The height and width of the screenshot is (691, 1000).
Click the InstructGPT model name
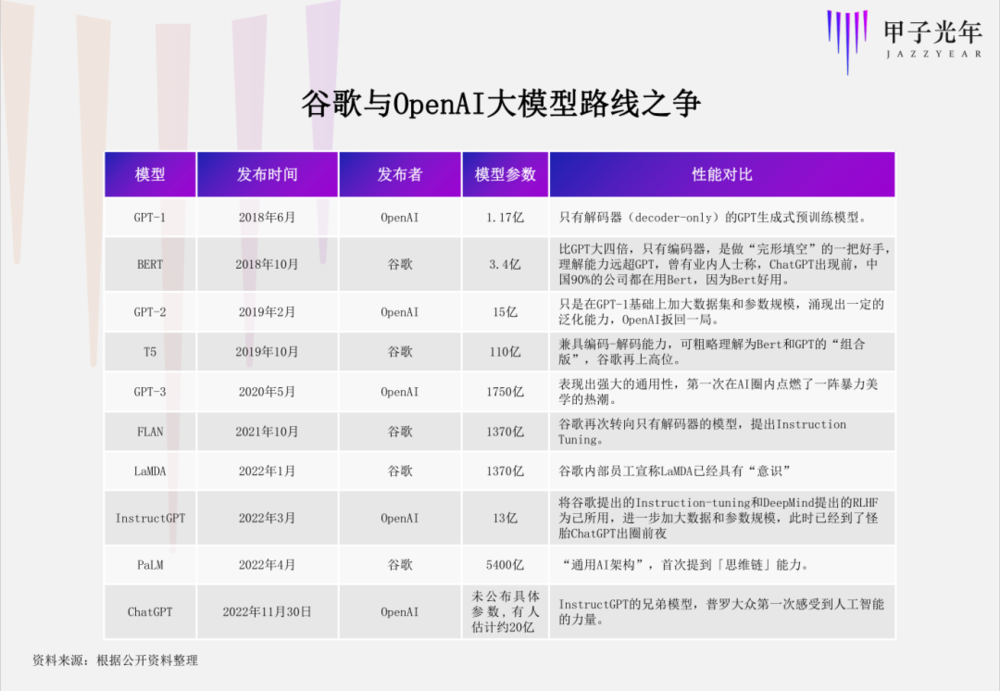pos(149,518)
